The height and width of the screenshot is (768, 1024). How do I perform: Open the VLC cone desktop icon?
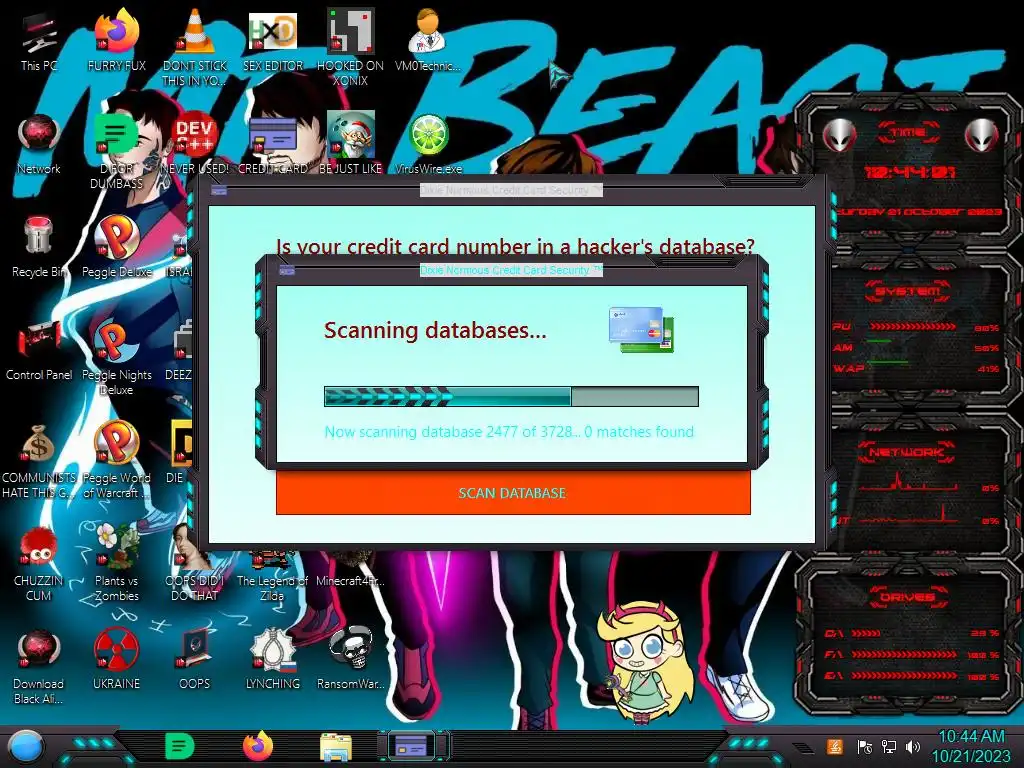coord(195,47)
